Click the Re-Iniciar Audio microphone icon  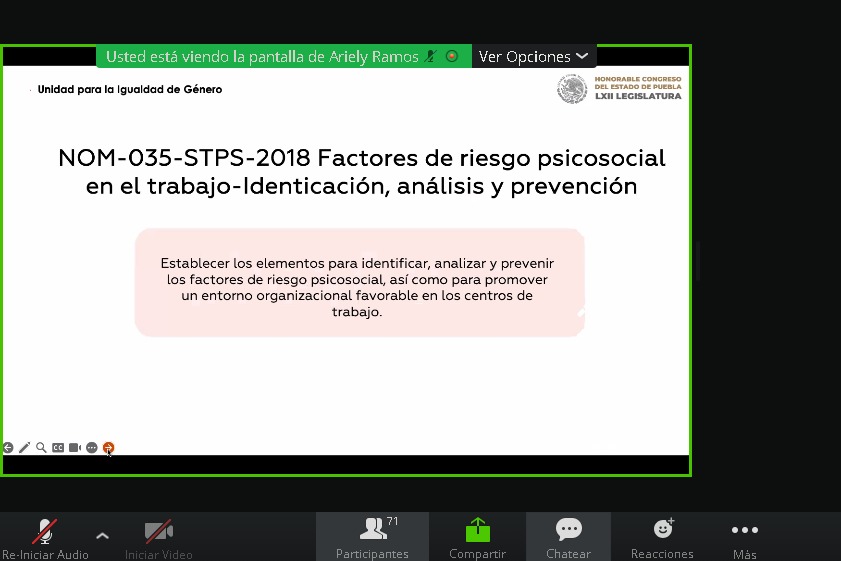(x=45, y=531)
